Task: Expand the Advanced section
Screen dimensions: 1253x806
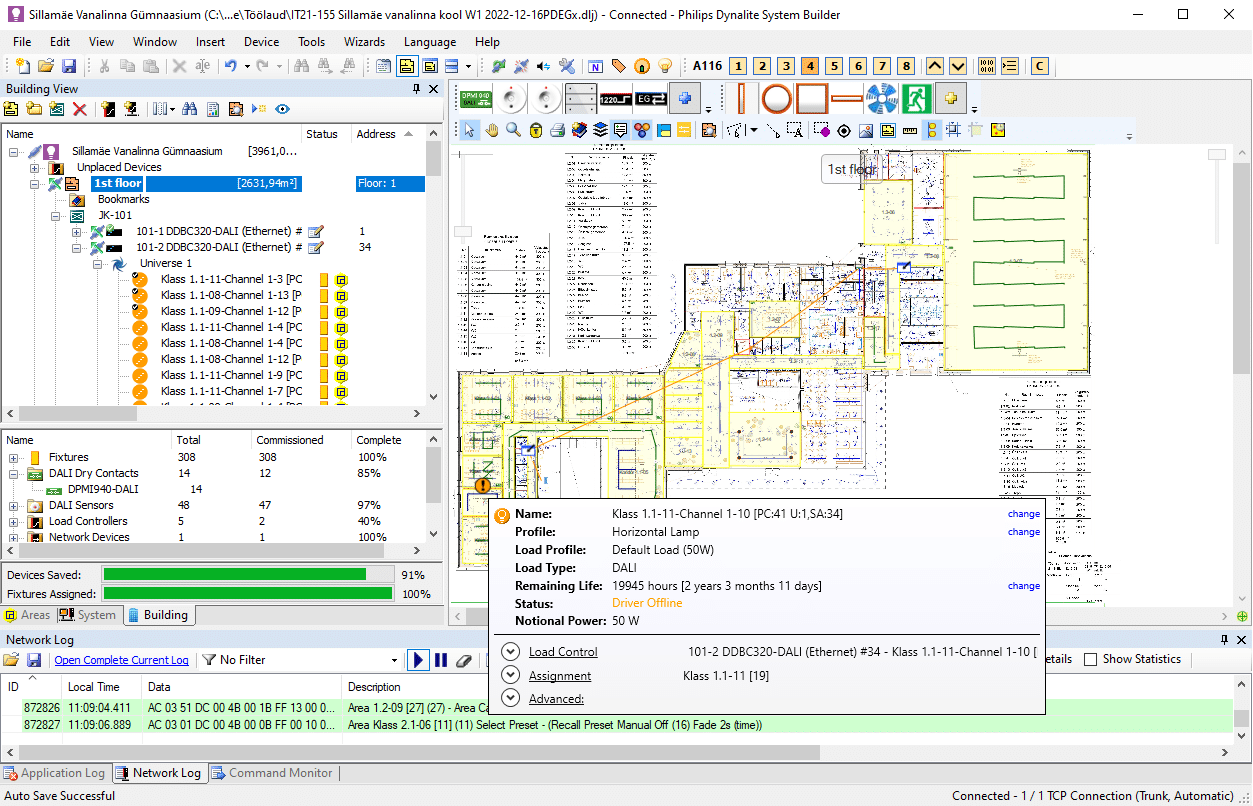Action: click(510, 698)
